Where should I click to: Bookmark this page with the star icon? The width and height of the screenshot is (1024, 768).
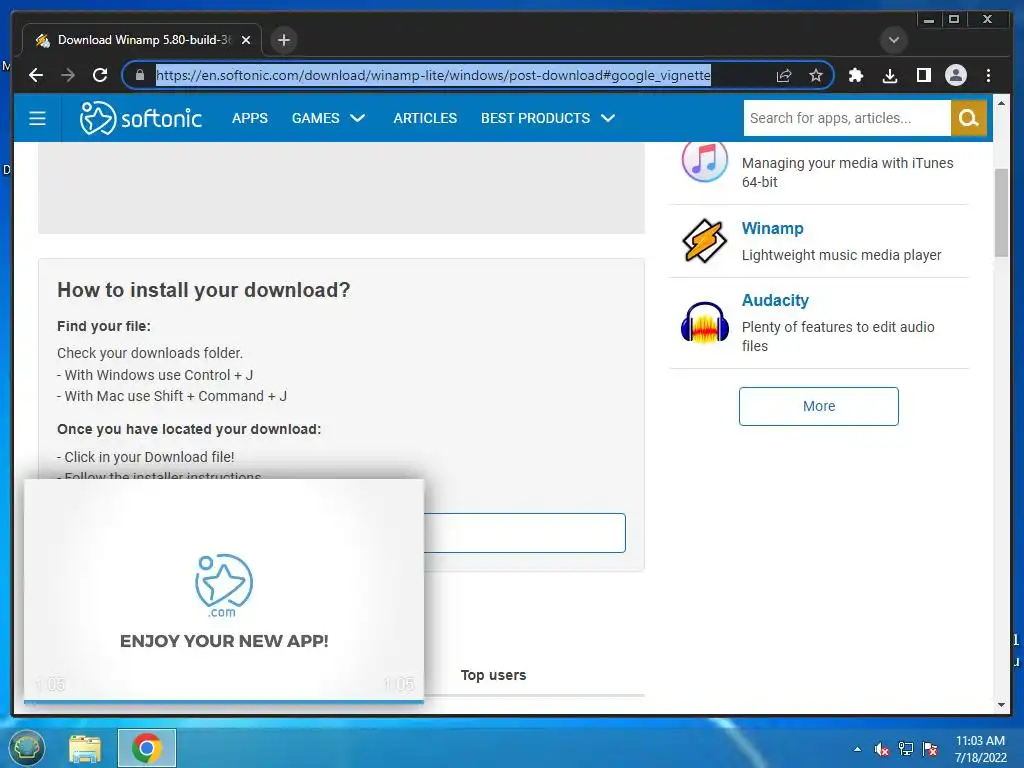coord(816,75)
